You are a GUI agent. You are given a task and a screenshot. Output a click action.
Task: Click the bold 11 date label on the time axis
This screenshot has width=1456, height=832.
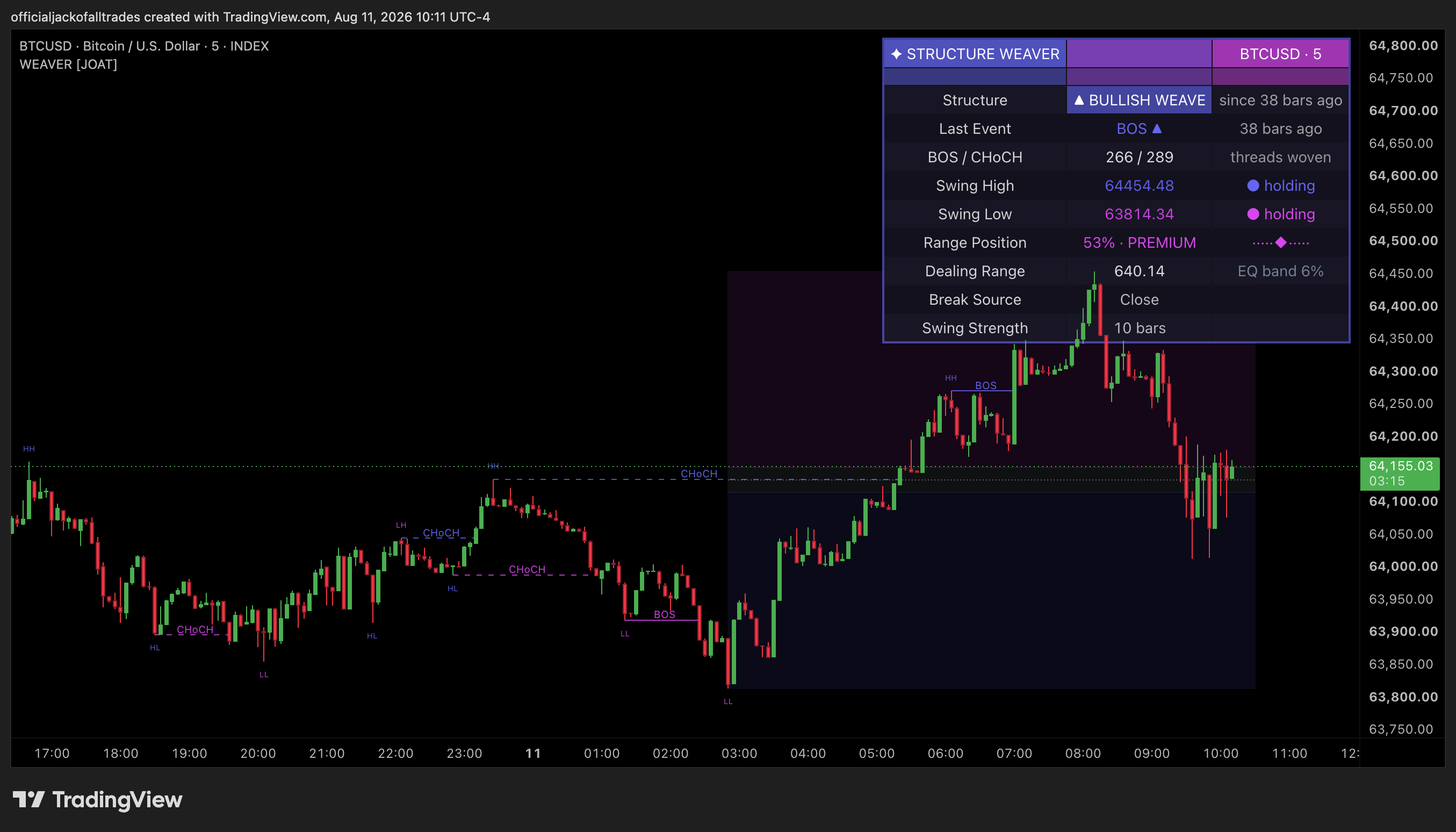[x=533, y=753]
